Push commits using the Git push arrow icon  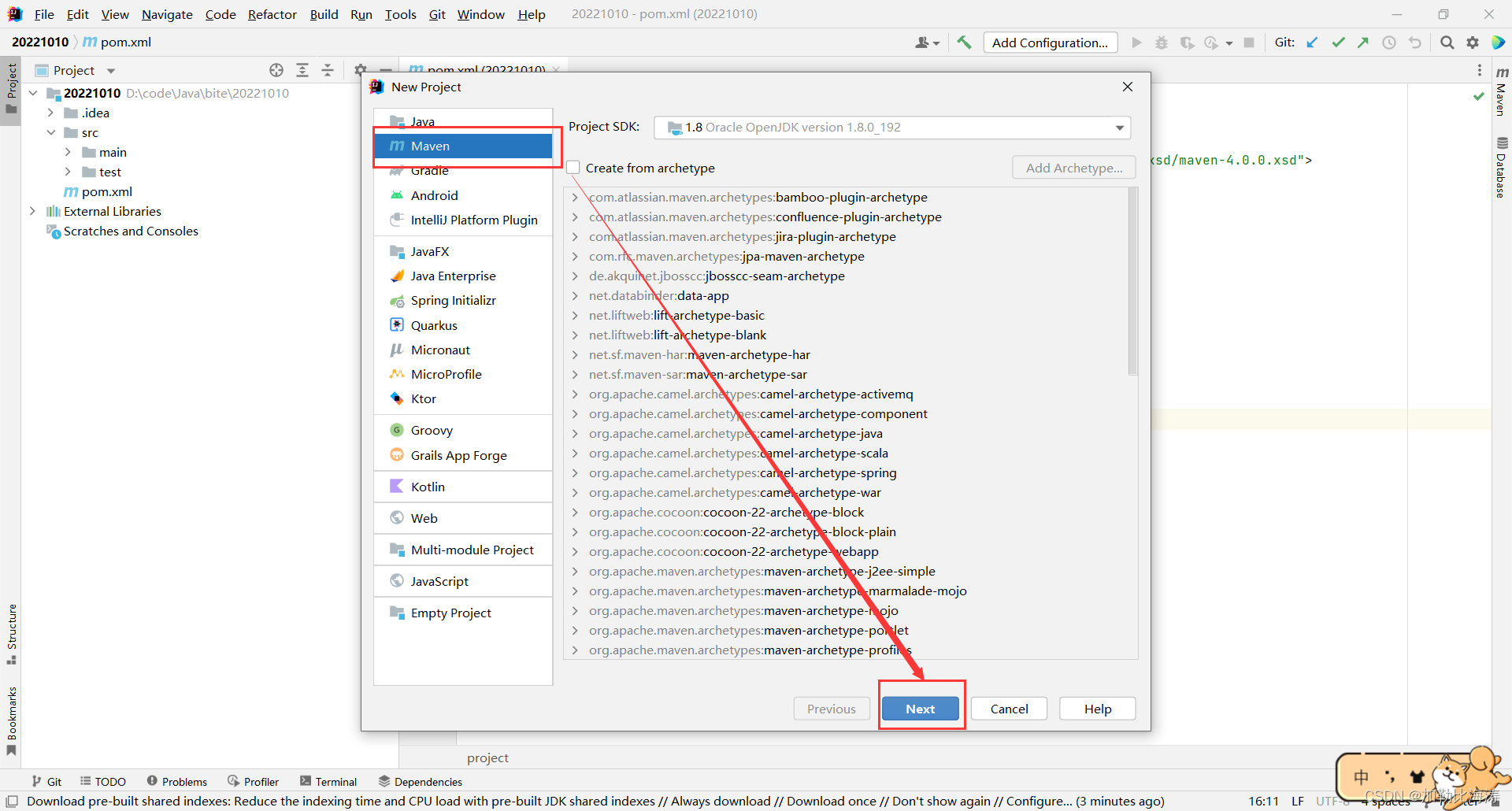tap(1363, 43)
